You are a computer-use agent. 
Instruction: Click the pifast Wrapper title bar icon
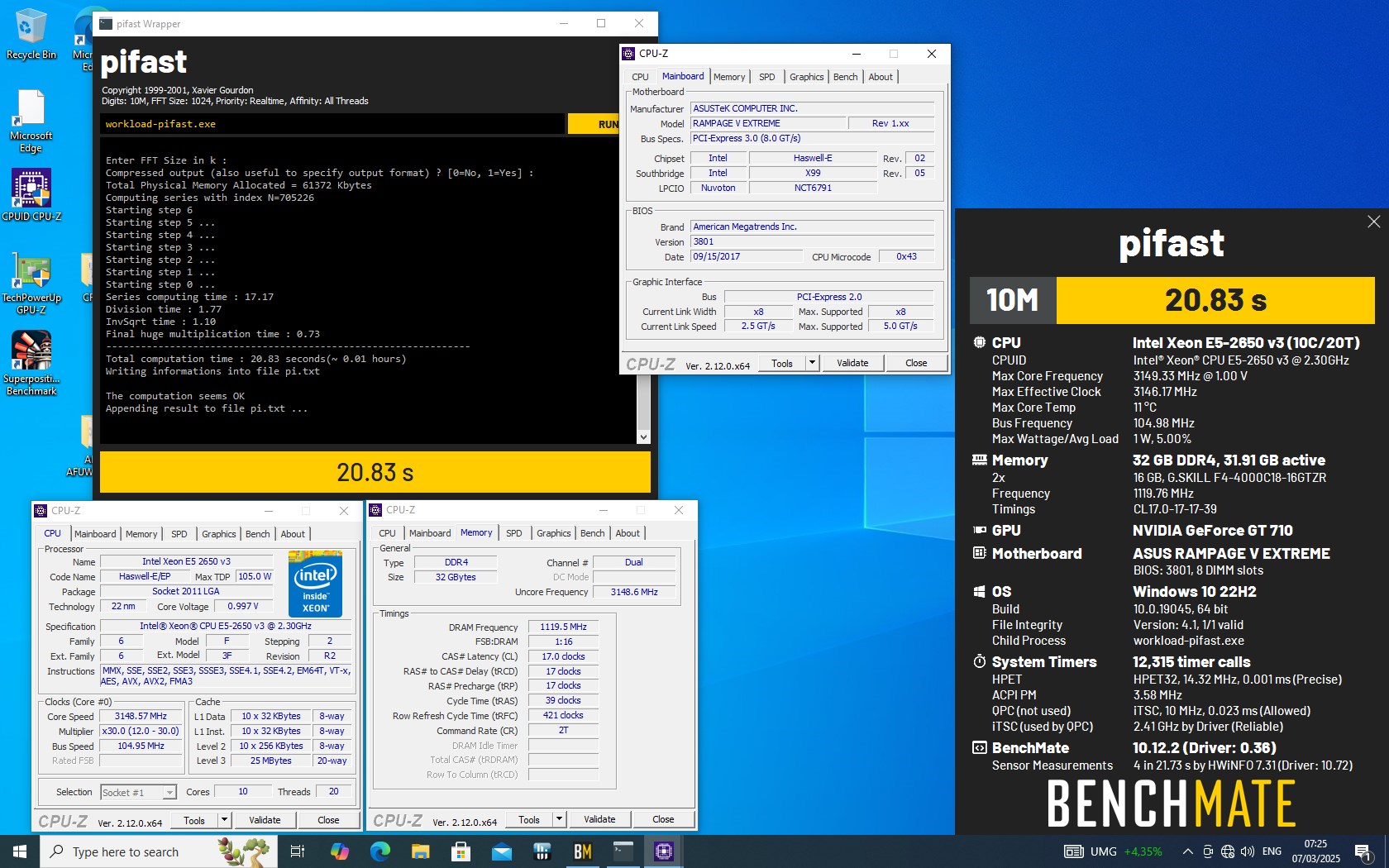tap(106, 24)
